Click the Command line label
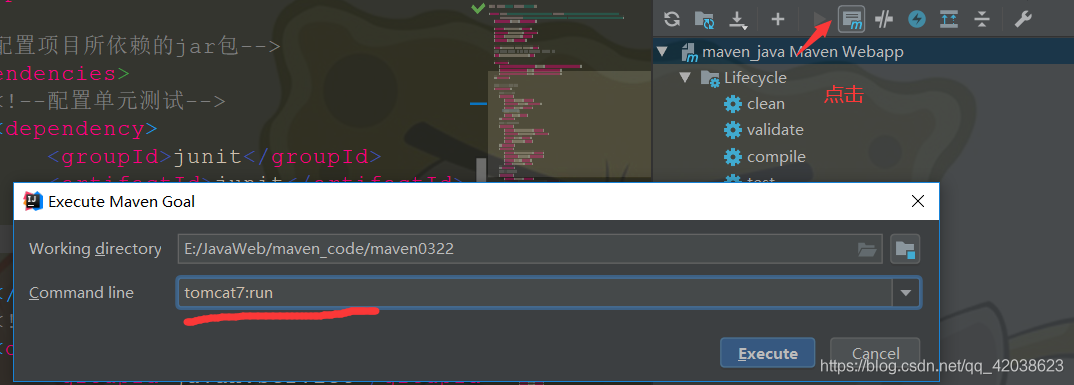 (x=82, y=293)
